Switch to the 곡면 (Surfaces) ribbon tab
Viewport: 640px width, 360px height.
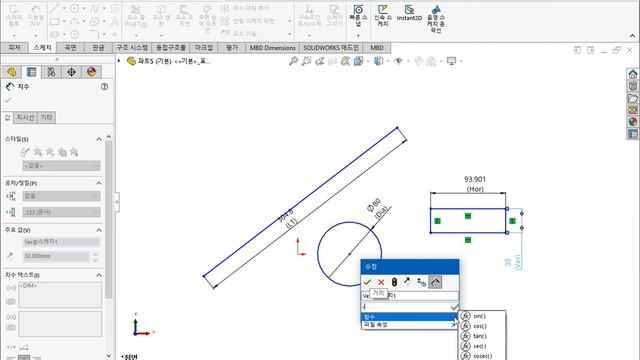click(x=70, y=48)
